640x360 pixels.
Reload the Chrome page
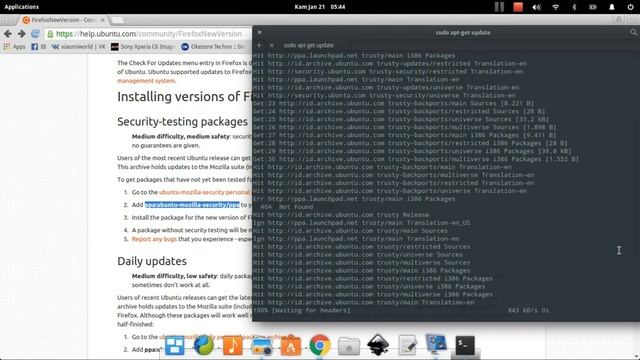[36, 34]
